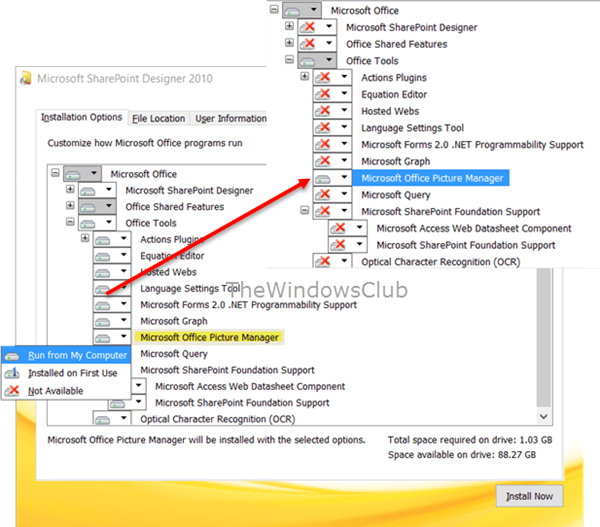
Task: Open install dropdown for Hosted Webs left tree
Action: tap(124, 271)
